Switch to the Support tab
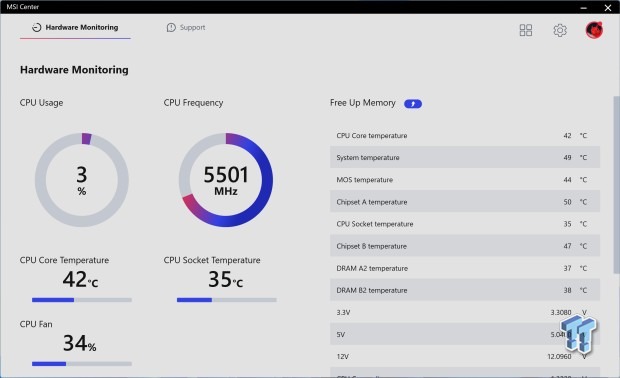This screenshot has width=620, height=378. (186, 27)
